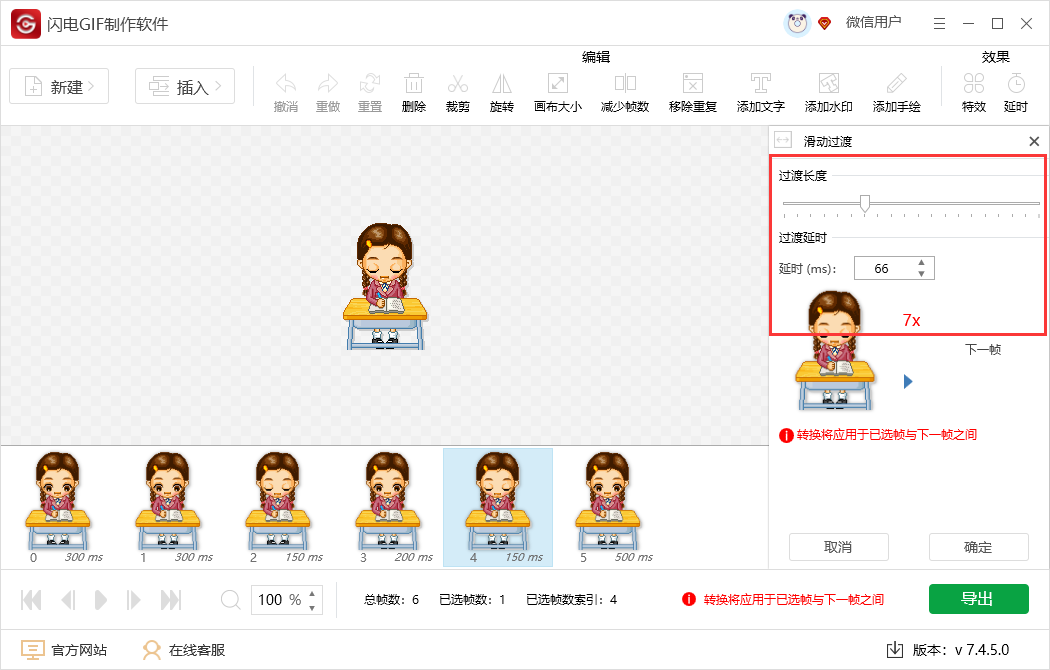Open Canvas Size (画布大小) tool
Screen dimensions: 1050x670
tap(557, 85)
